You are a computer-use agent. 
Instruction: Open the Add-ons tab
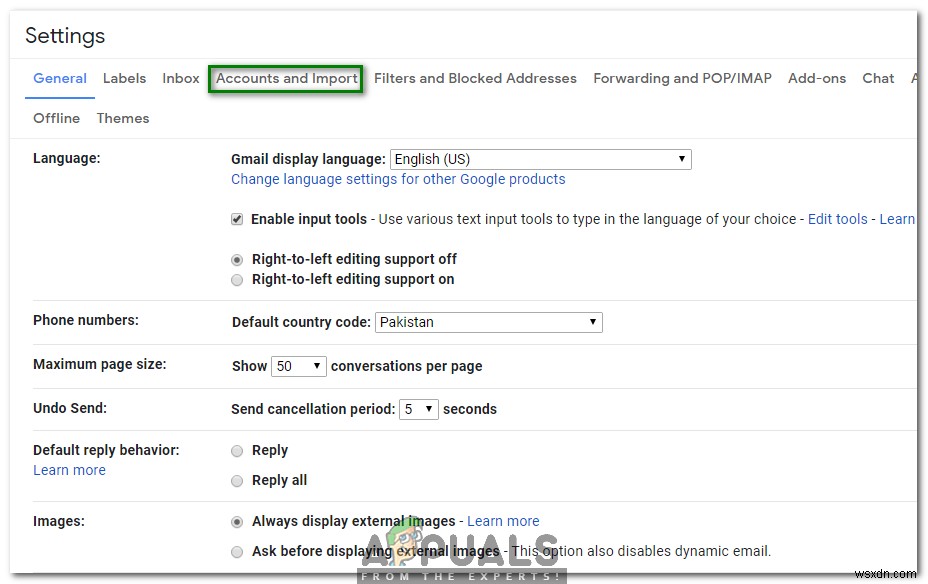pos(817,78)
